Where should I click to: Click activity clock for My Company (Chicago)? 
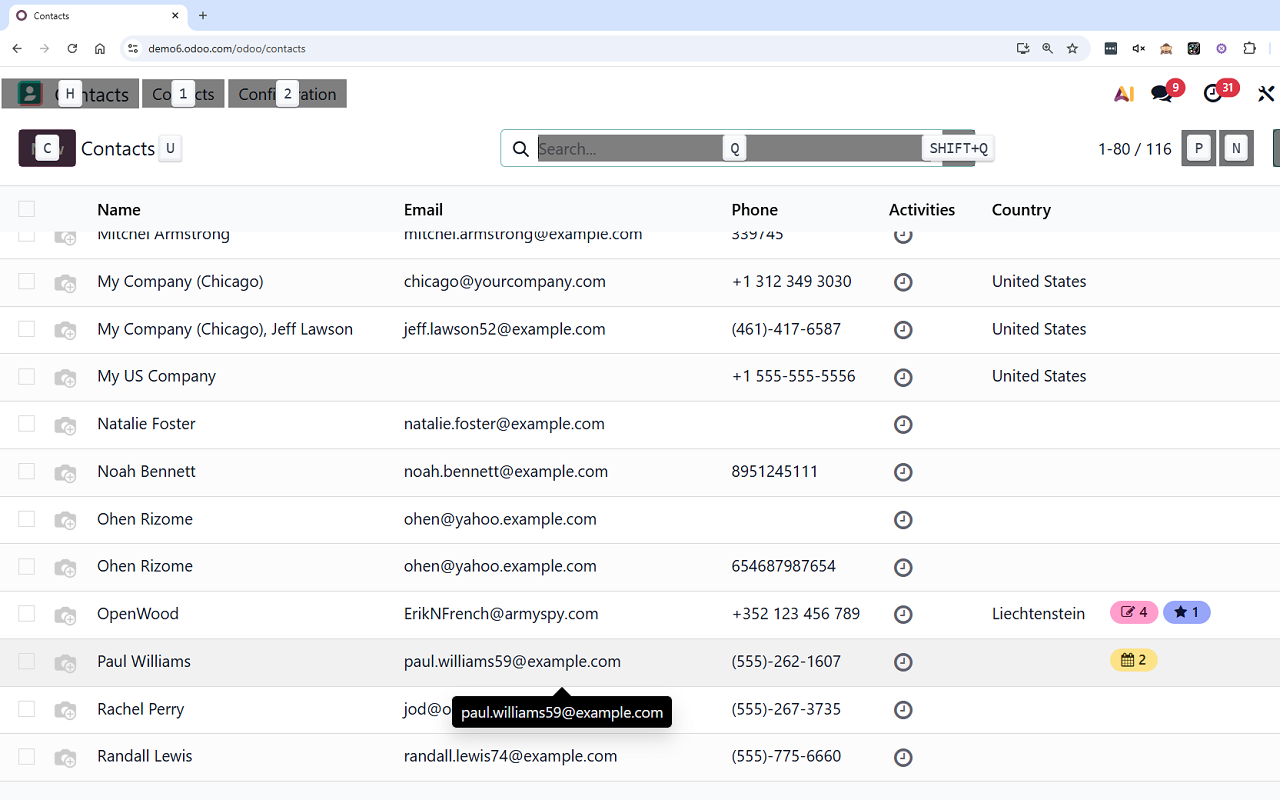tap(903, 282)
